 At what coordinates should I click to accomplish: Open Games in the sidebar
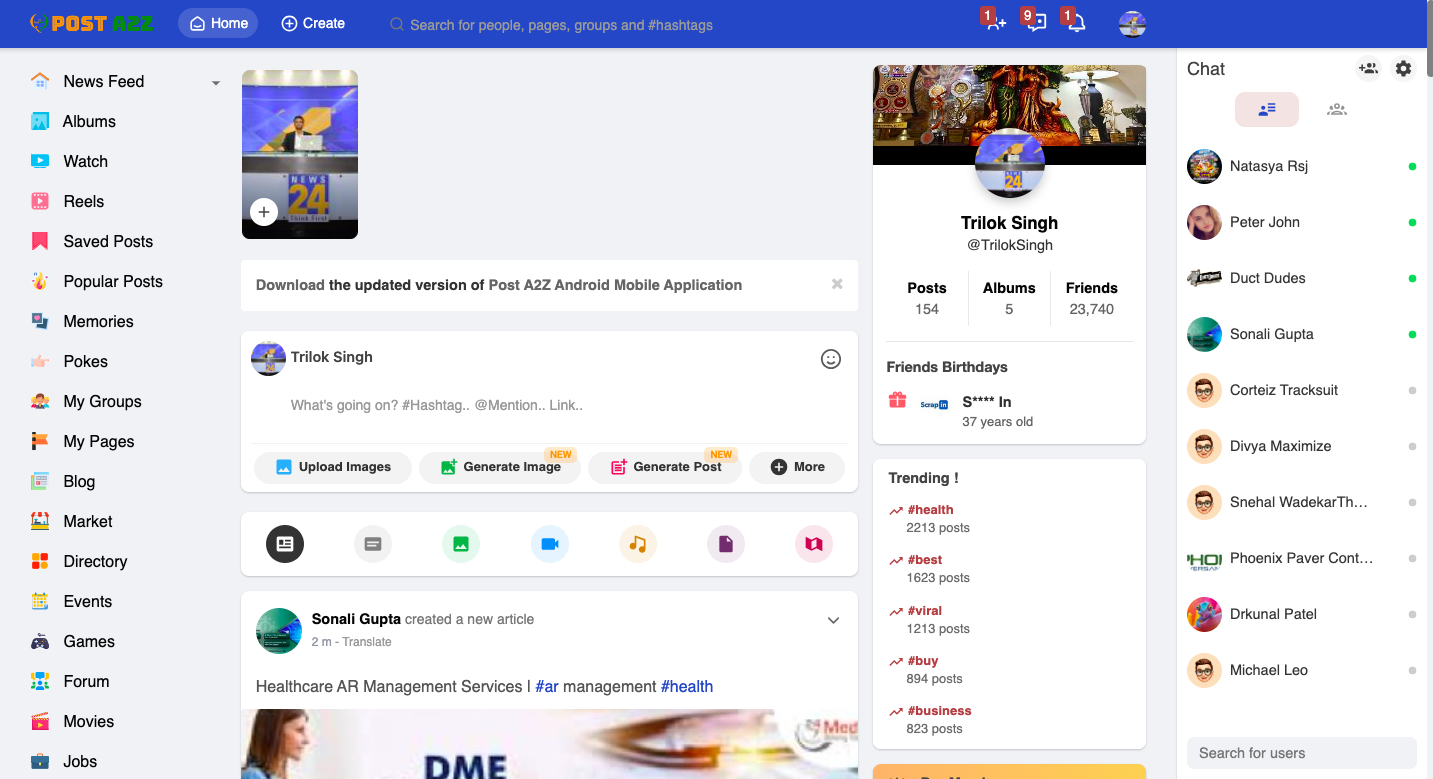tap(89, 641)
